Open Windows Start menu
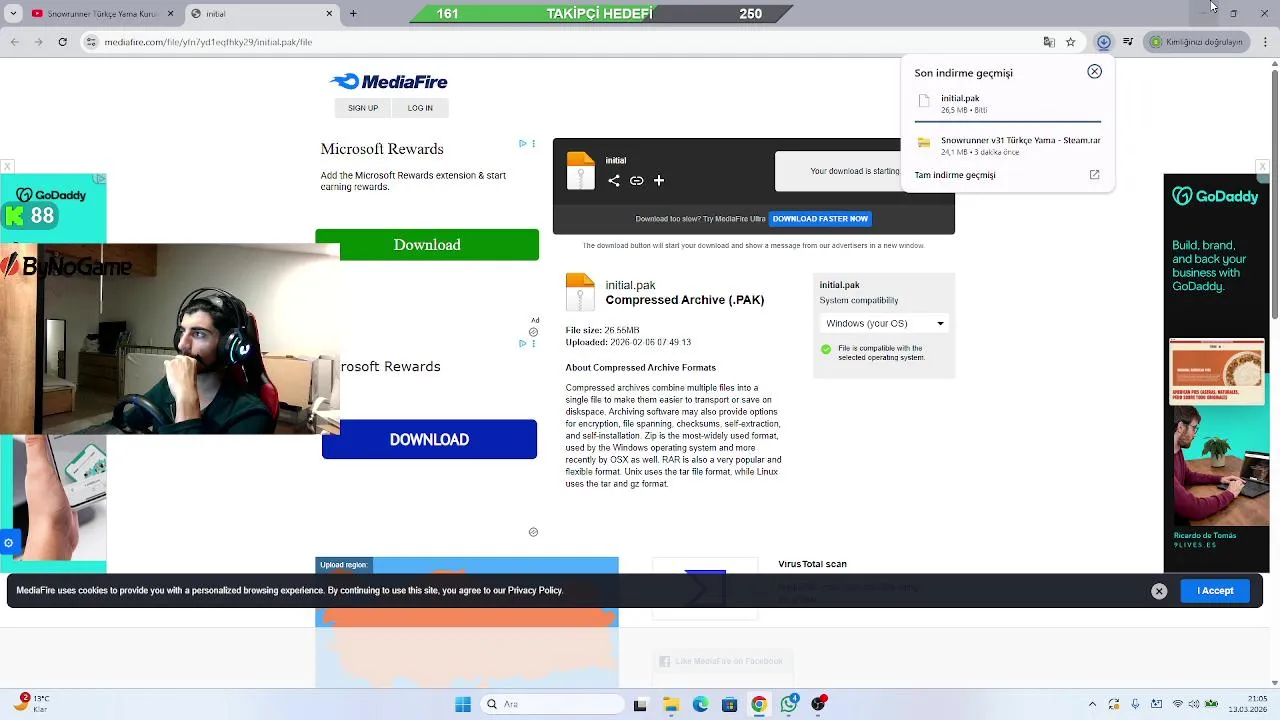Screen dimensions: 1280x720 click(x=463, y=704)
